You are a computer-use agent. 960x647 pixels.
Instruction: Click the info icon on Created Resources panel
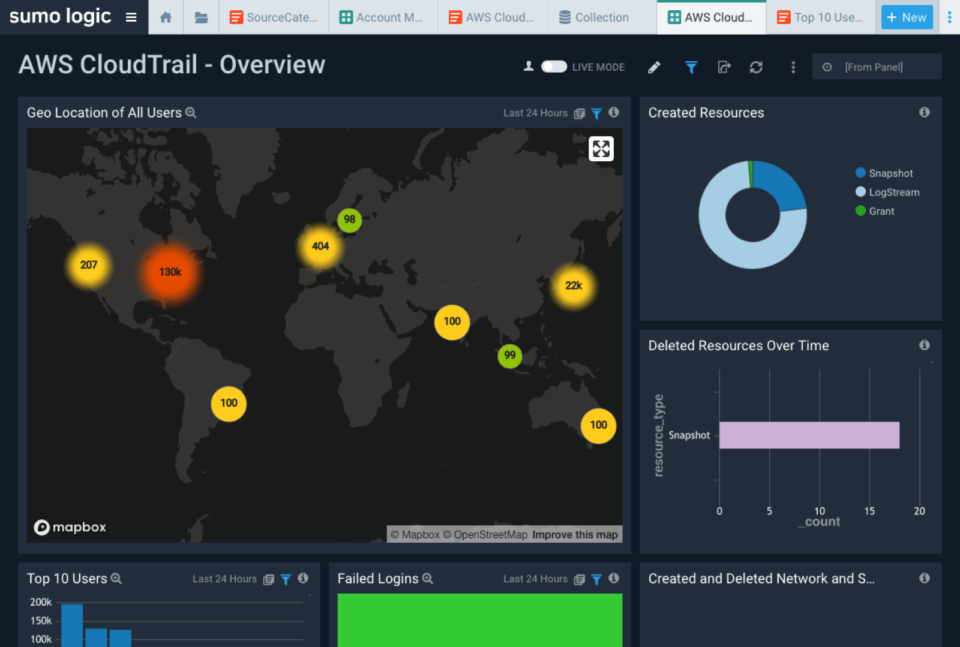[x=925, y=112]
